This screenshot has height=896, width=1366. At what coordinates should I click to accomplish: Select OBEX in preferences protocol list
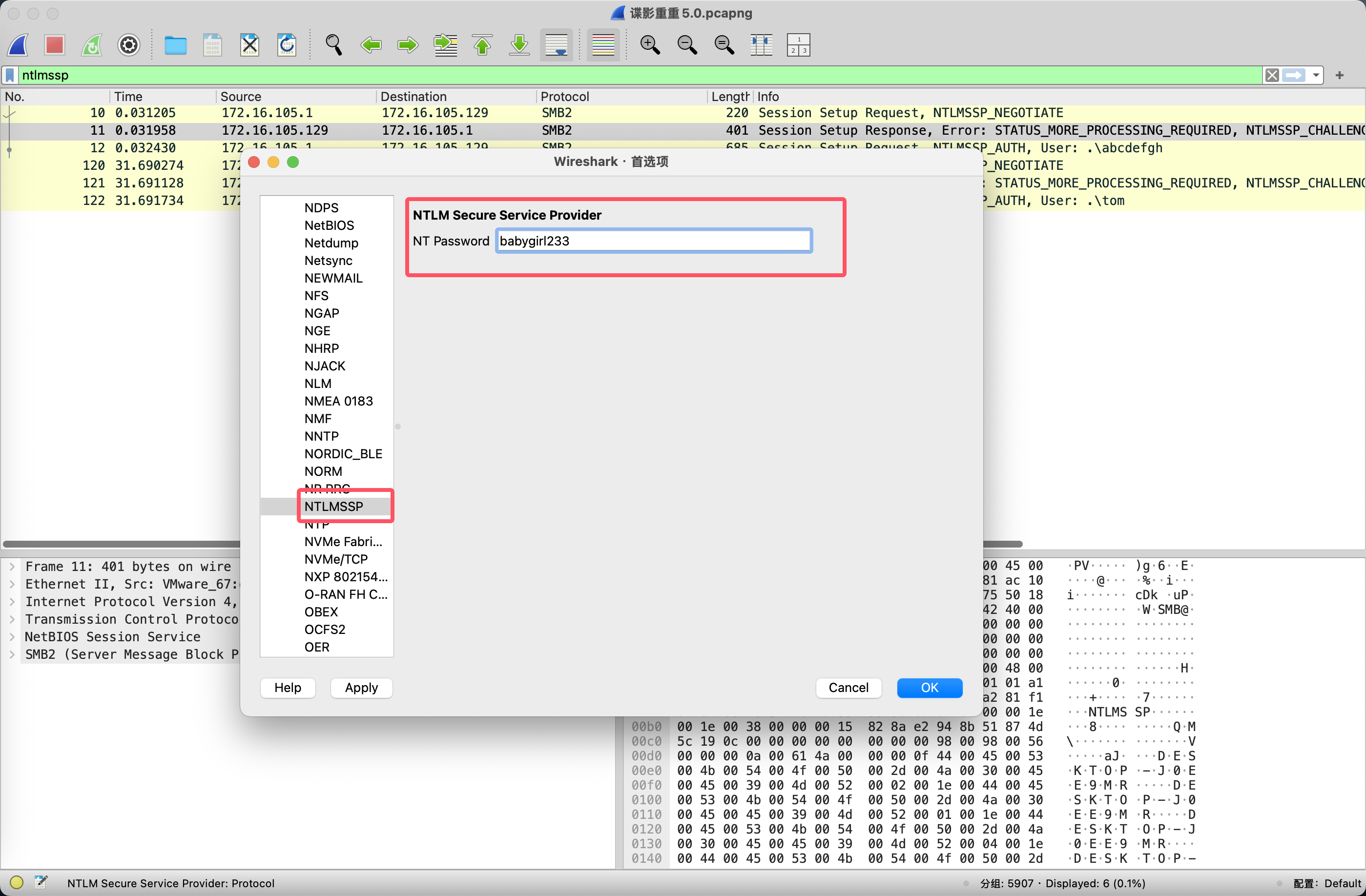coord(327,612)
